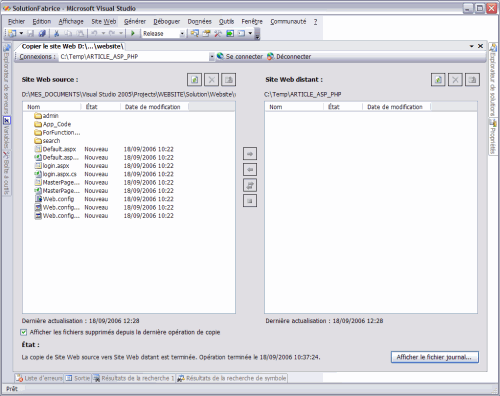Switch to 'Liste d'erreurs' tab
Screen dimensions: 500x396
(39, 378)
